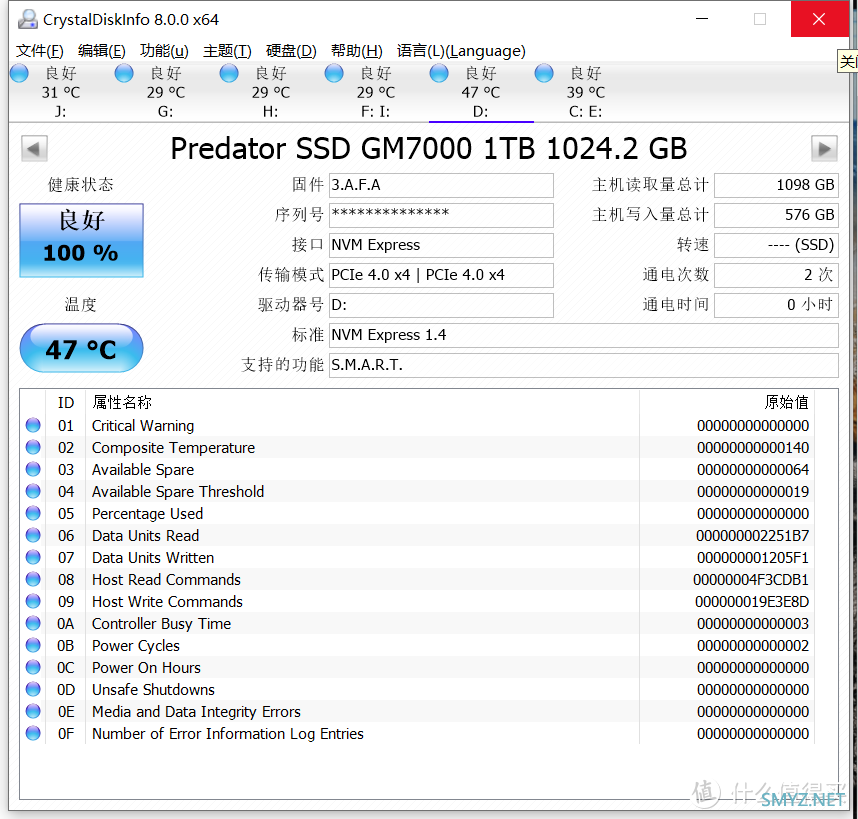Click status dot for Host Write Commands
Viewport: 858px width, 819px height.
tap(33, 601)
